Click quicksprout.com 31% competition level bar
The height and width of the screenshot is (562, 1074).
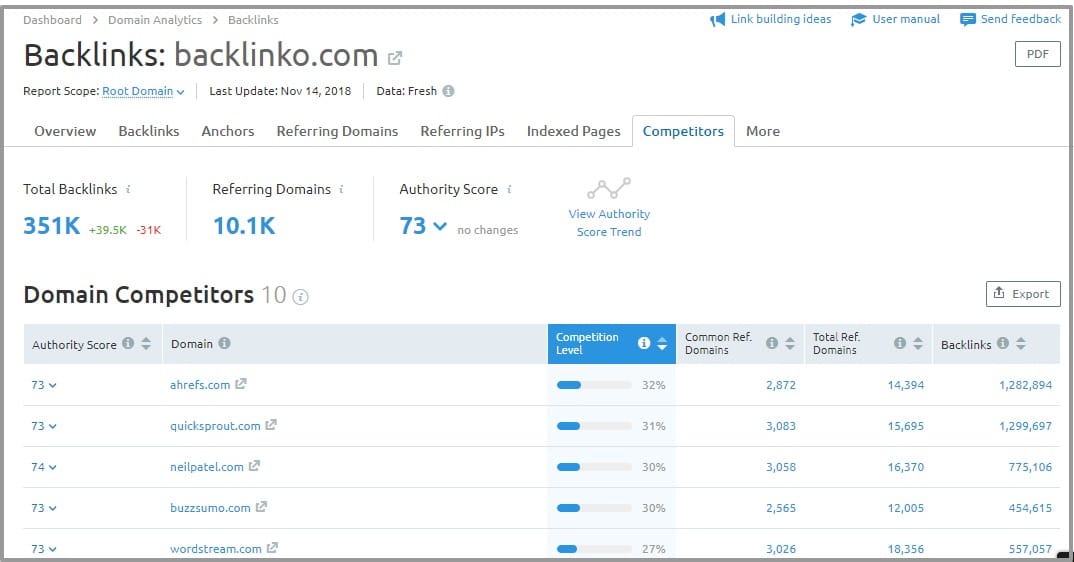(594, 426)
